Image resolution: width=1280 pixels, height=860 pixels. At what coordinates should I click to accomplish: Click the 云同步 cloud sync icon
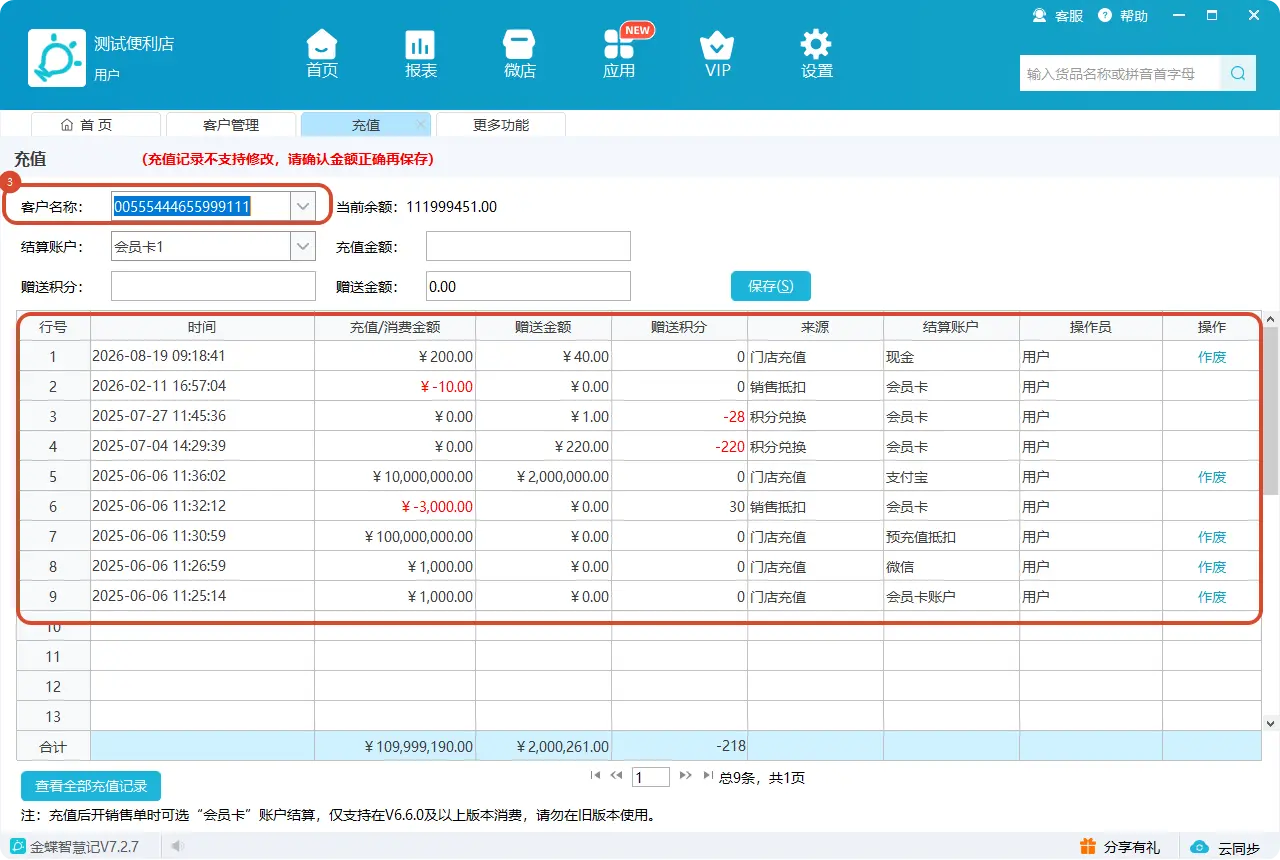pyautogui.click(x=1200, y=847)
